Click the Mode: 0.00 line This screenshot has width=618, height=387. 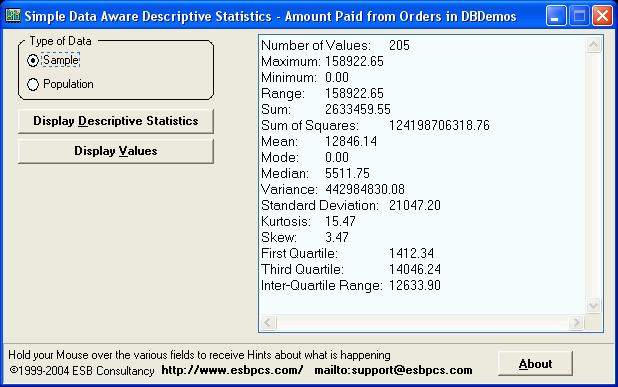pyautogui.click(x=305, y=158)
